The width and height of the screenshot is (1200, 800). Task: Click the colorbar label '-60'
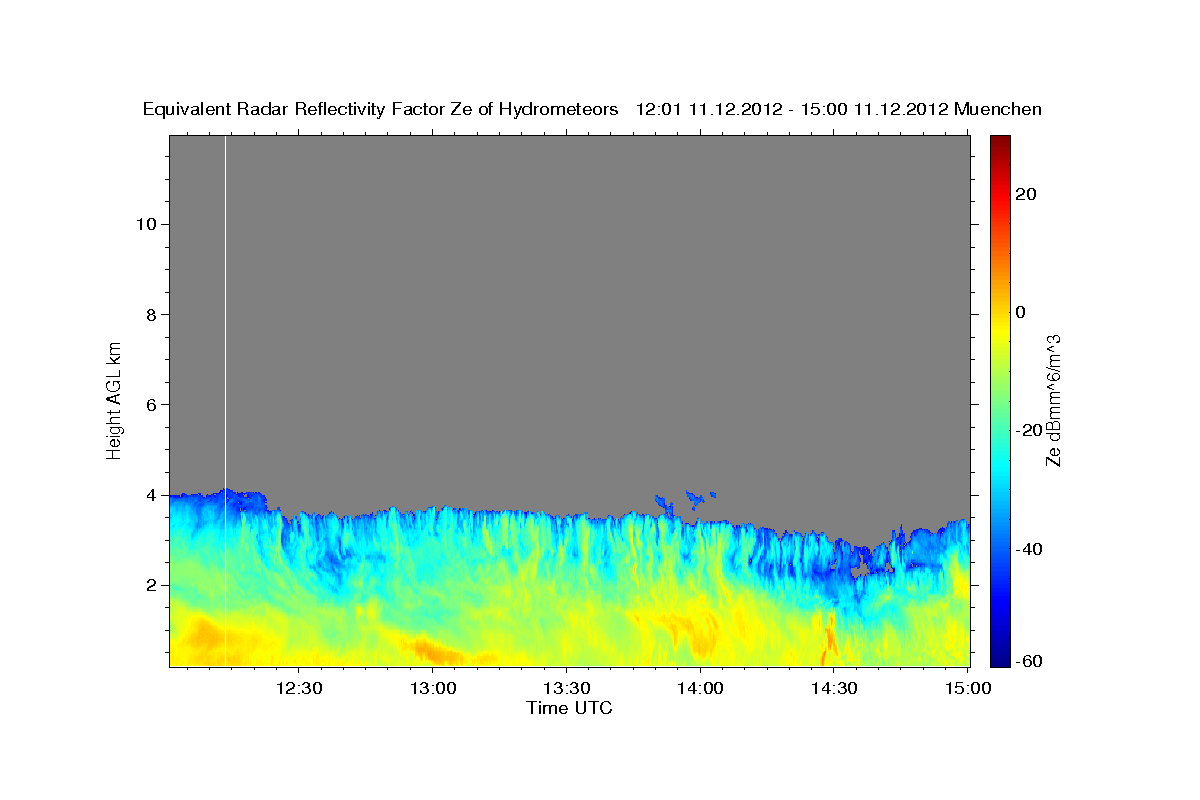(1031, 660)
